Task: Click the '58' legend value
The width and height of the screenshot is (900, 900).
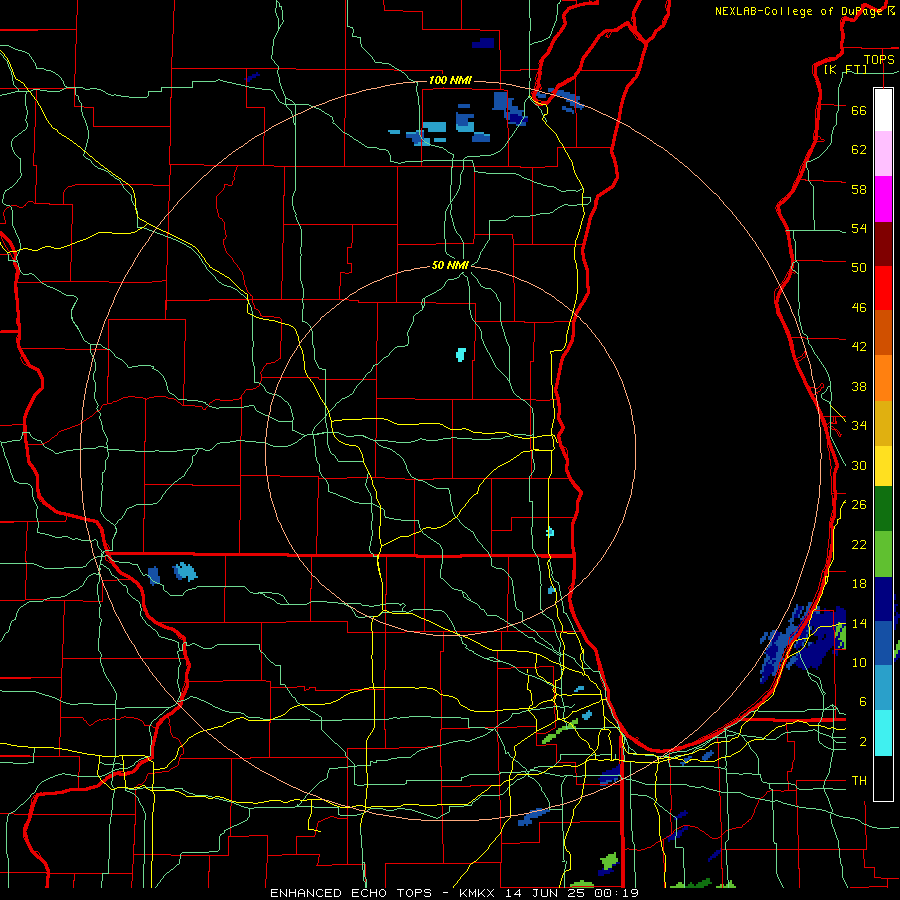Action: pyautogui.click(x=859, y=189)
